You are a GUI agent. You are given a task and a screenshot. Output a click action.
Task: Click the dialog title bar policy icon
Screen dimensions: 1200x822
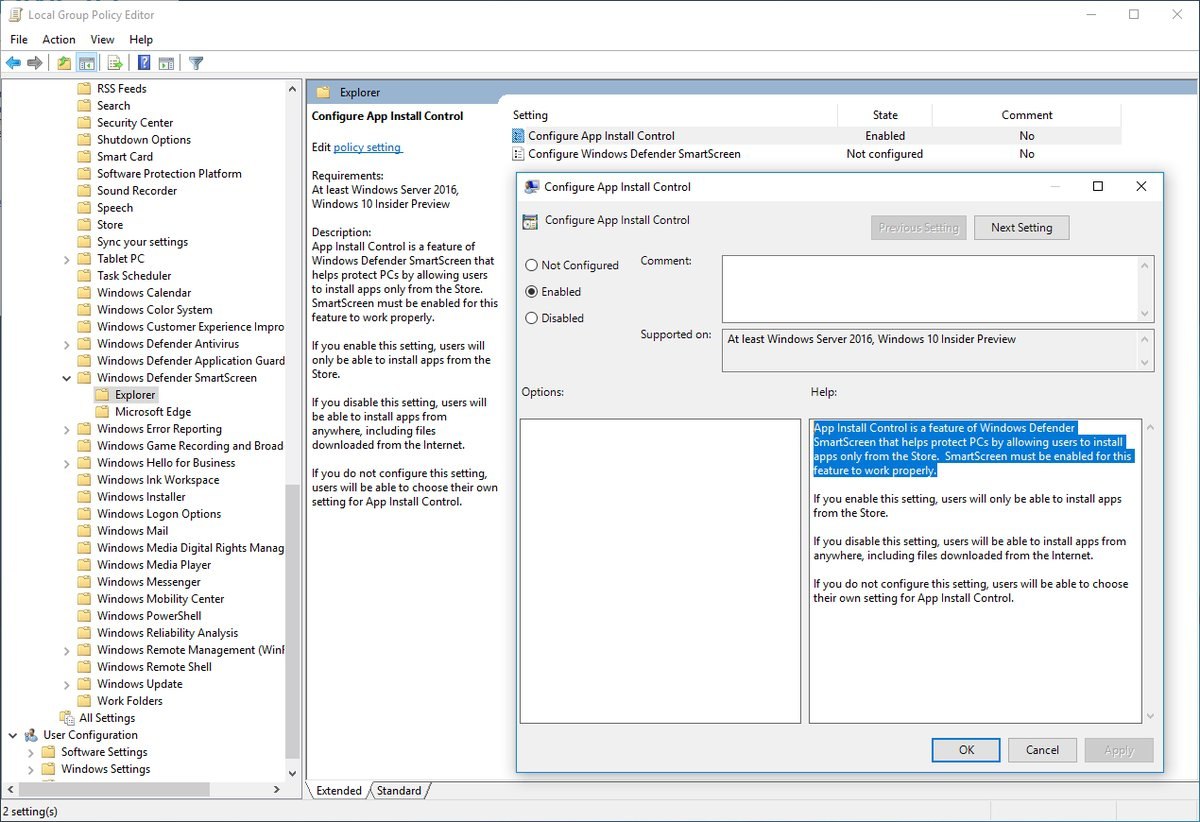tap(532, 187)
